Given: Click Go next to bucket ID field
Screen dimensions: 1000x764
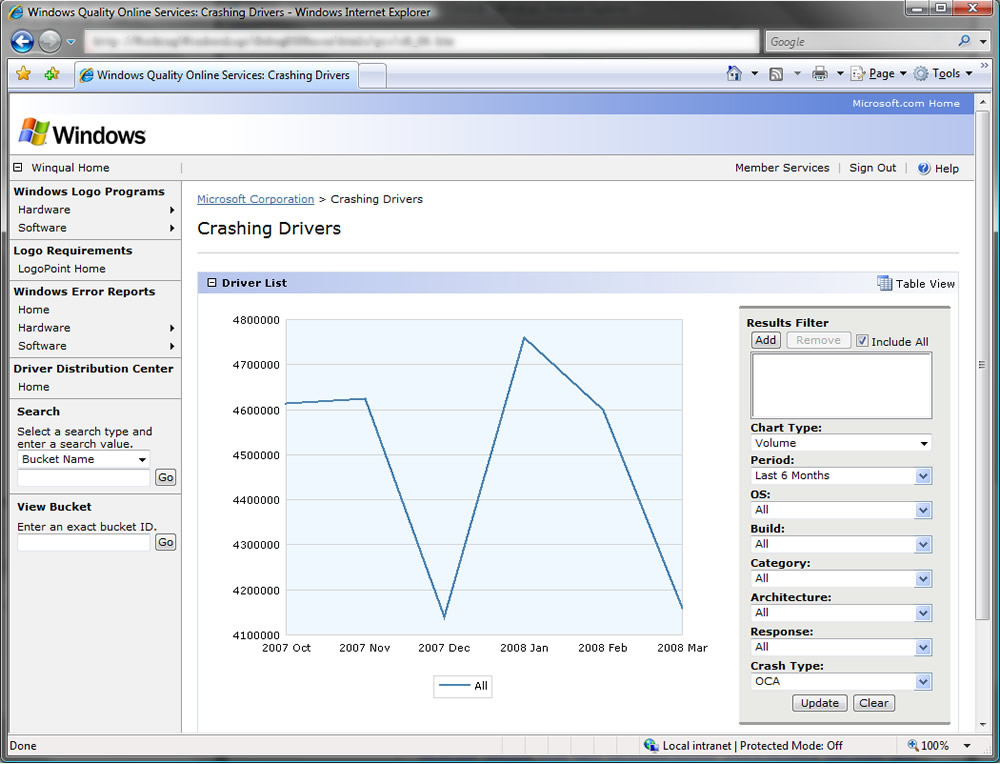Looking at the screenshot, I should tap(166, 542).
